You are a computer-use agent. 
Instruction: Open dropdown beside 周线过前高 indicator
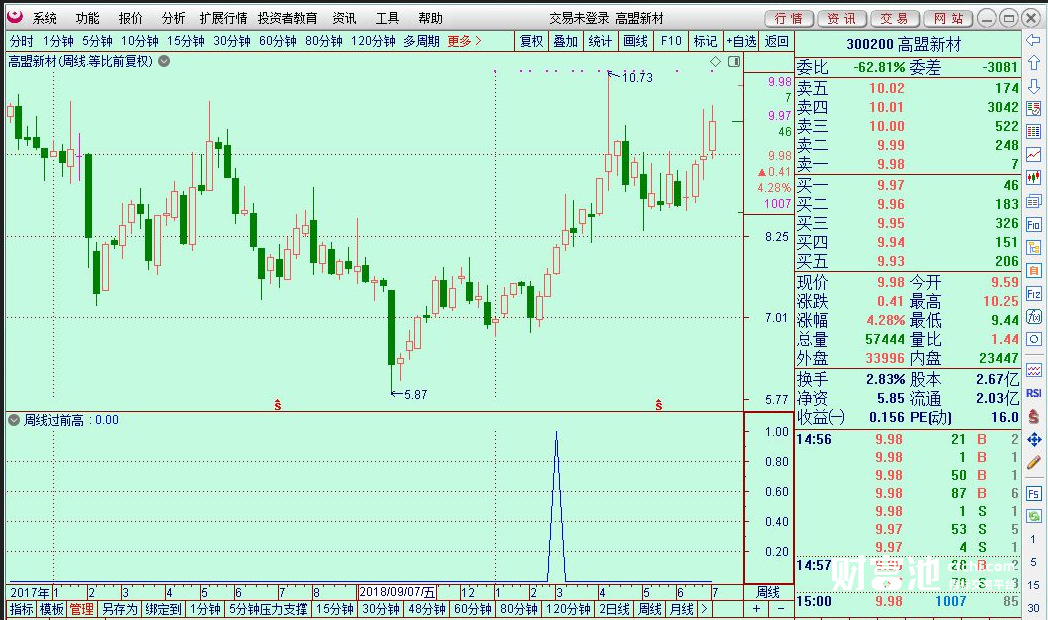point(14,420)
